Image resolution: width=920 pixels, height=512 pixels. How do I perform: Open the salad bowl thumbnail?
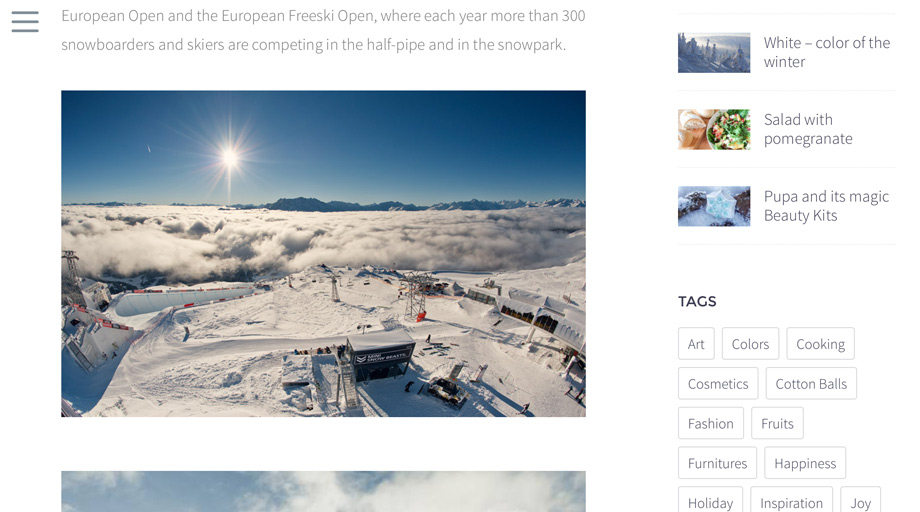pyautogui.click(x=713, y=130)
